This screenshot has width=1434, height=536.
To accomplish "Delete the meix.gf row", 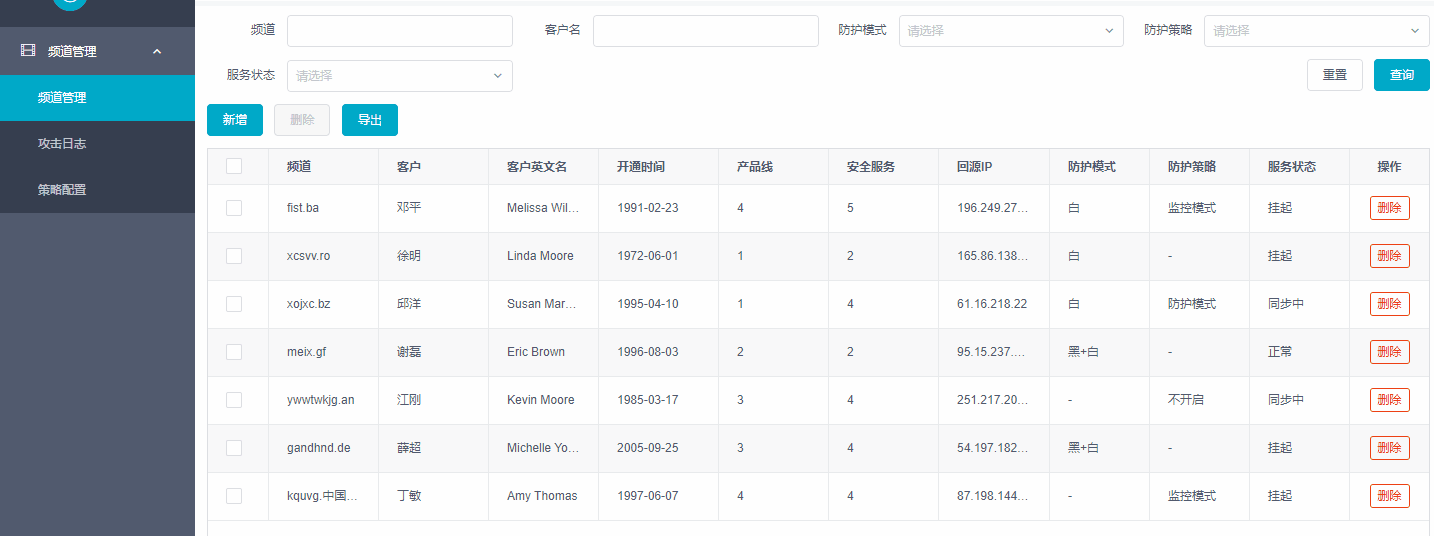I will [x=1390, y=352].
